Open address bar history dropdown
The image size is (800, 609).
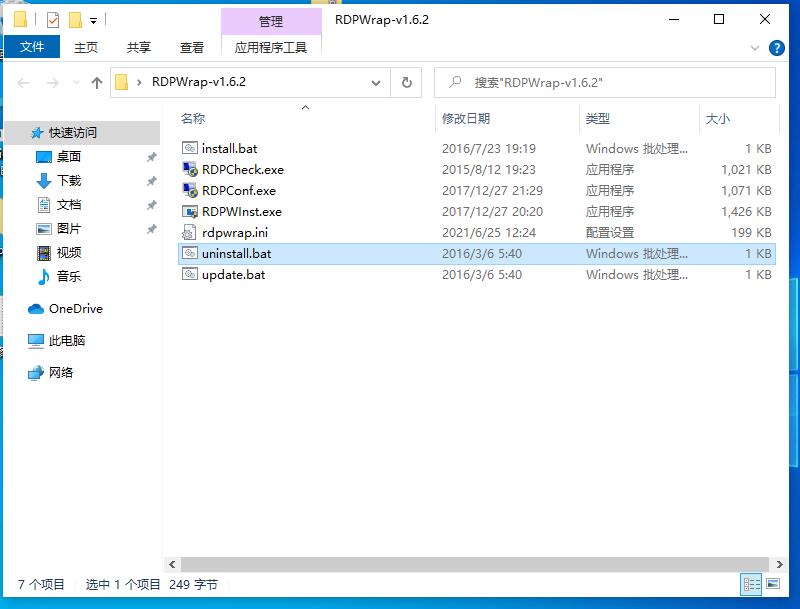click(x=376, y=82)
